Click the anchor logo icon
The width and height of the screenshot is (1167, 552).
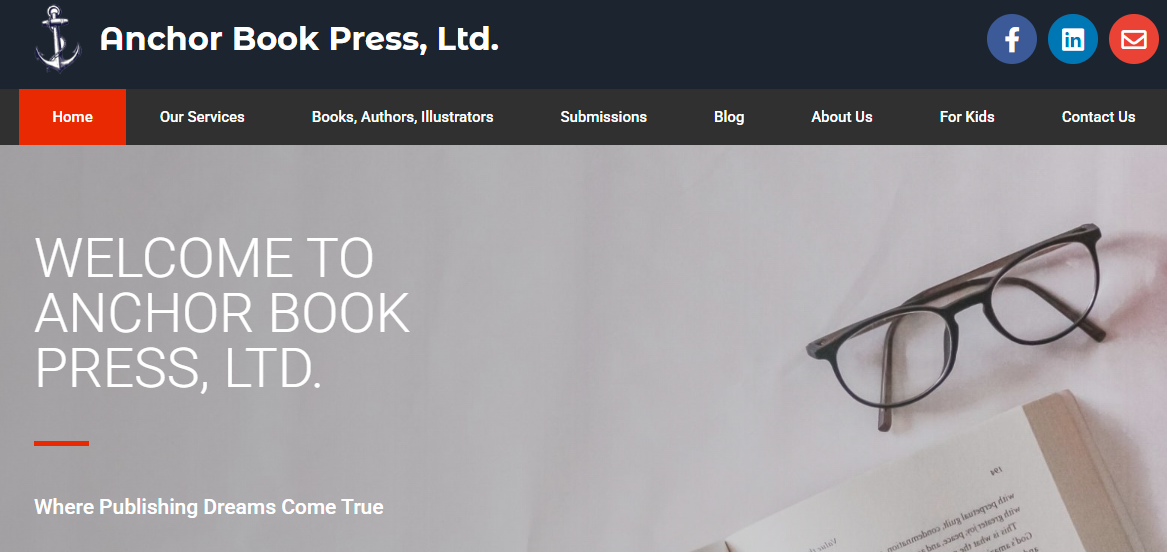(x=57, y=39)
